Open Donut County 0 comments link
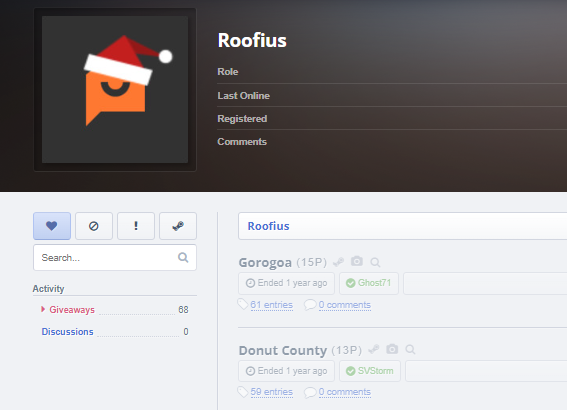 345,392
